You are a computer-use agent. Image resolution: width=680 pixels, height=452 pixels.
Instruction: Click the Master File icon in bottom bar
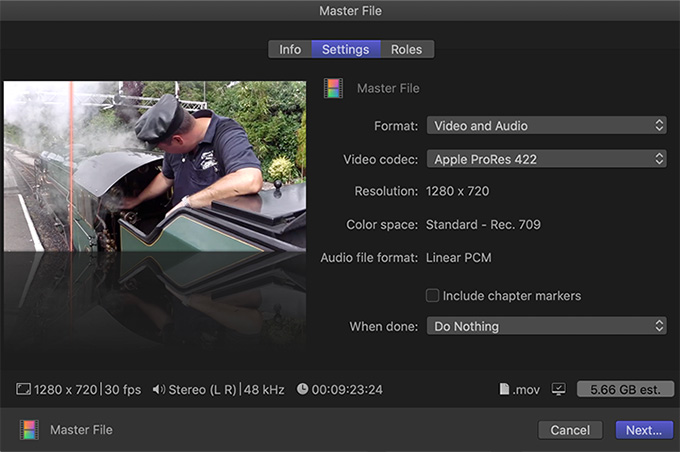coord(29,430)
